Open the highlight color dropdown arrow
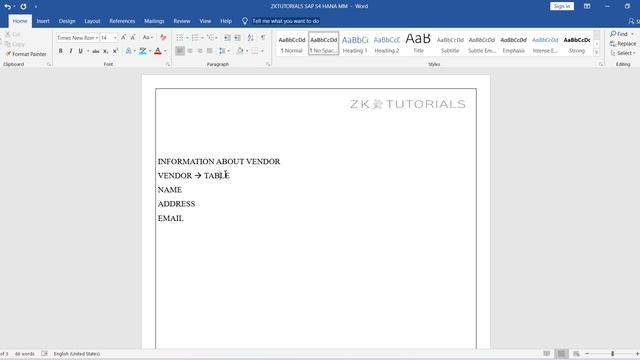This screenshot has width=640, height=360. click(x=150, y=51)
